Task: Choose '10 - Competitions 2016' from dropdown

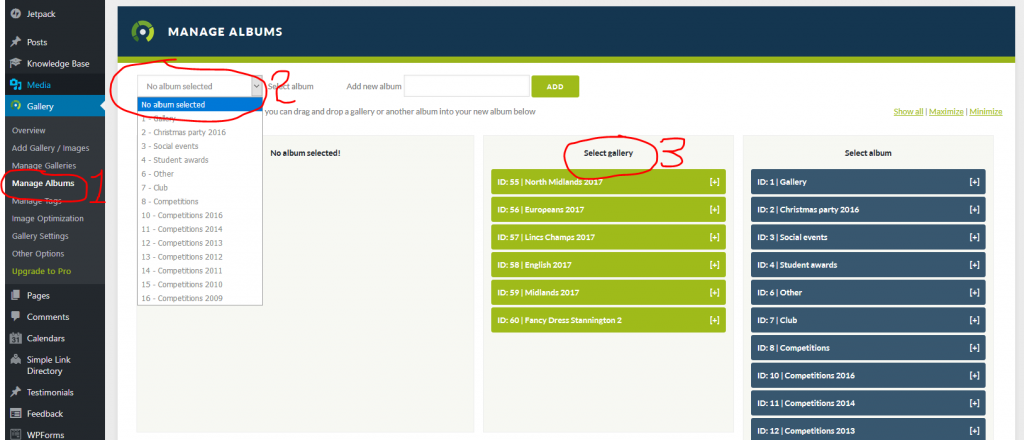Action: click(x=200, y=215)
